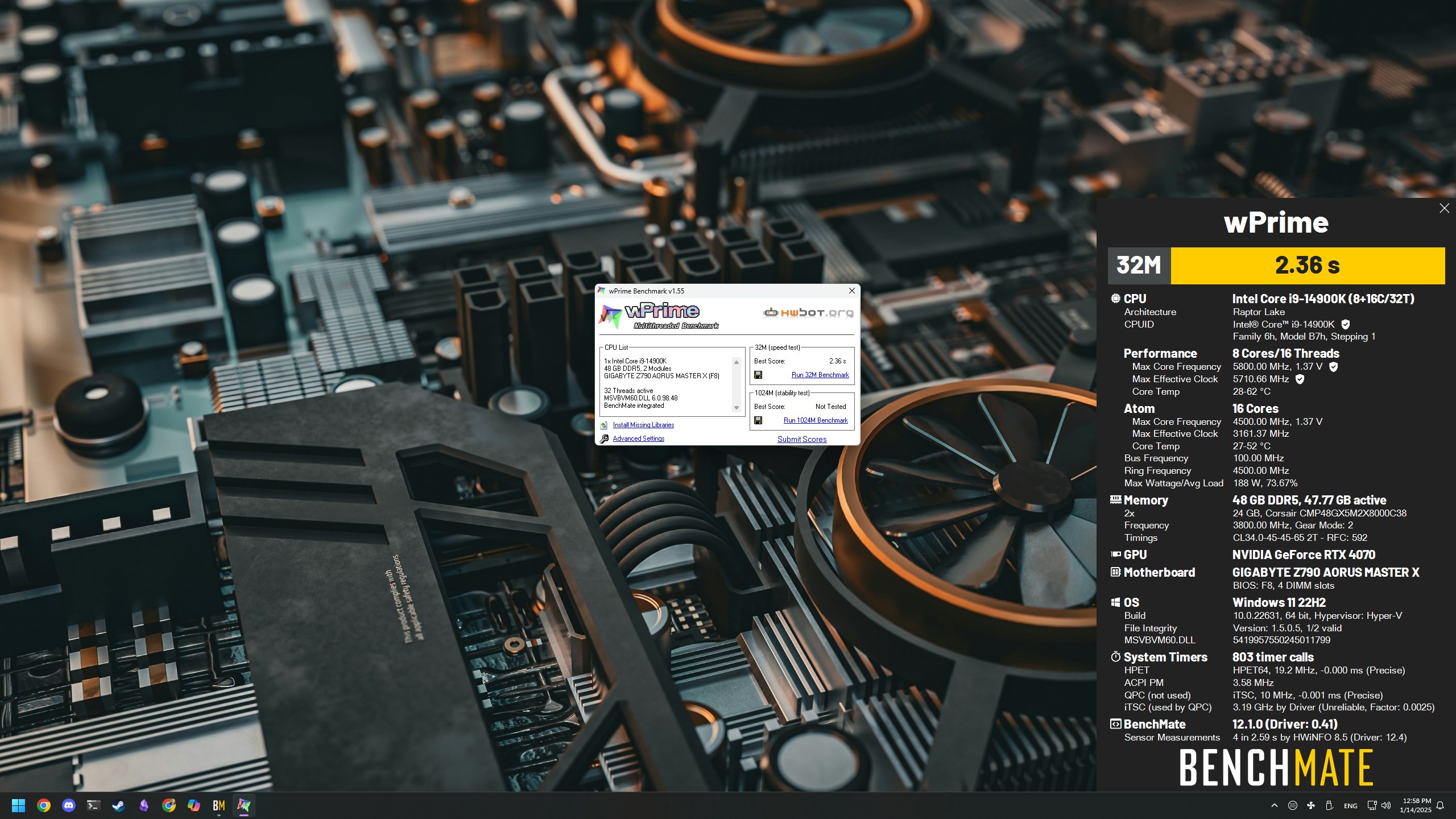
Task: Click the "Not Tested" 1024M best score
Action: (830, 407)
